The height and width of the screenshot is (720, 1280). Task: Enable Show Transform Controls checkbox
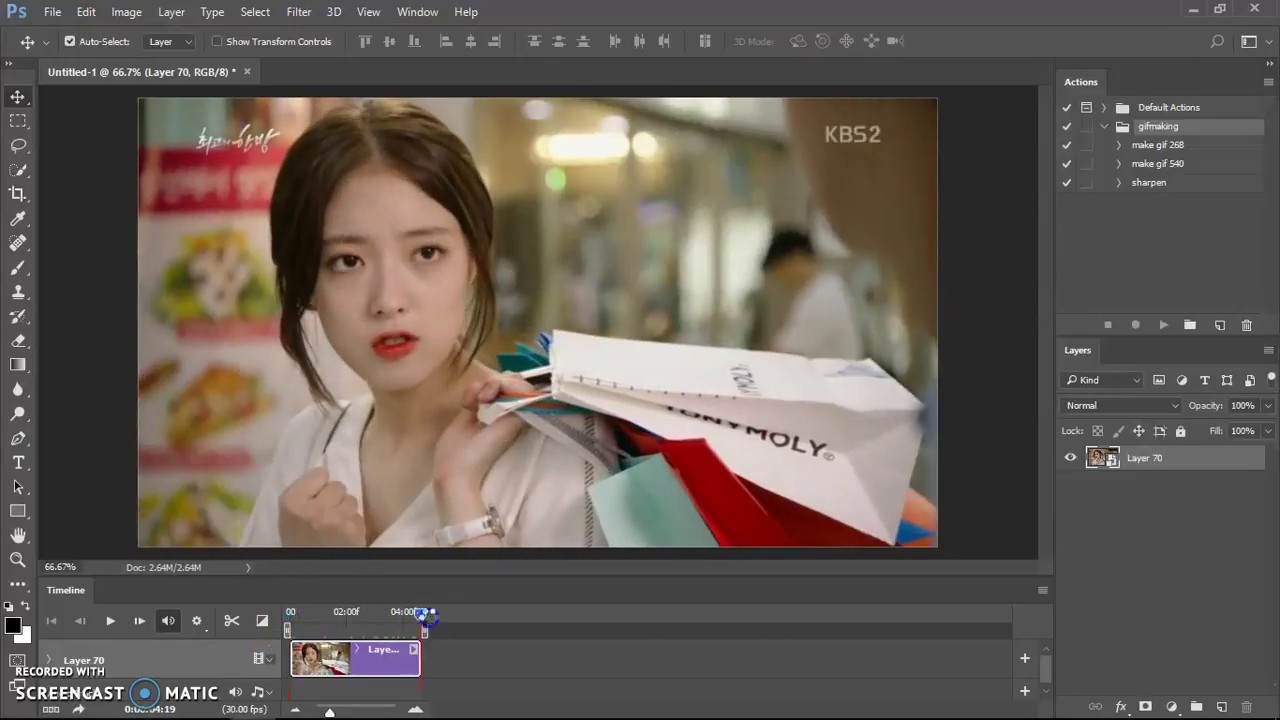[217, 42]
